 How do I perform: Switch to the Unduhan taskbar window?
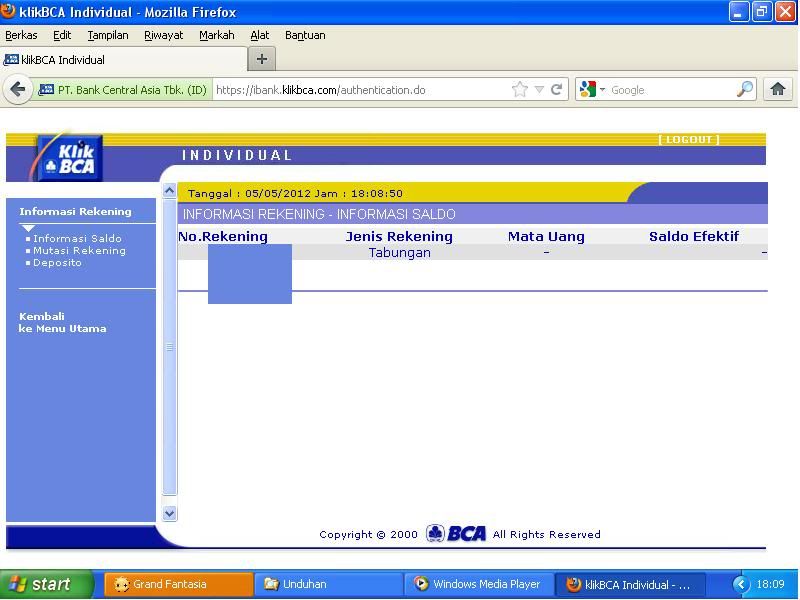click(329, 584)
